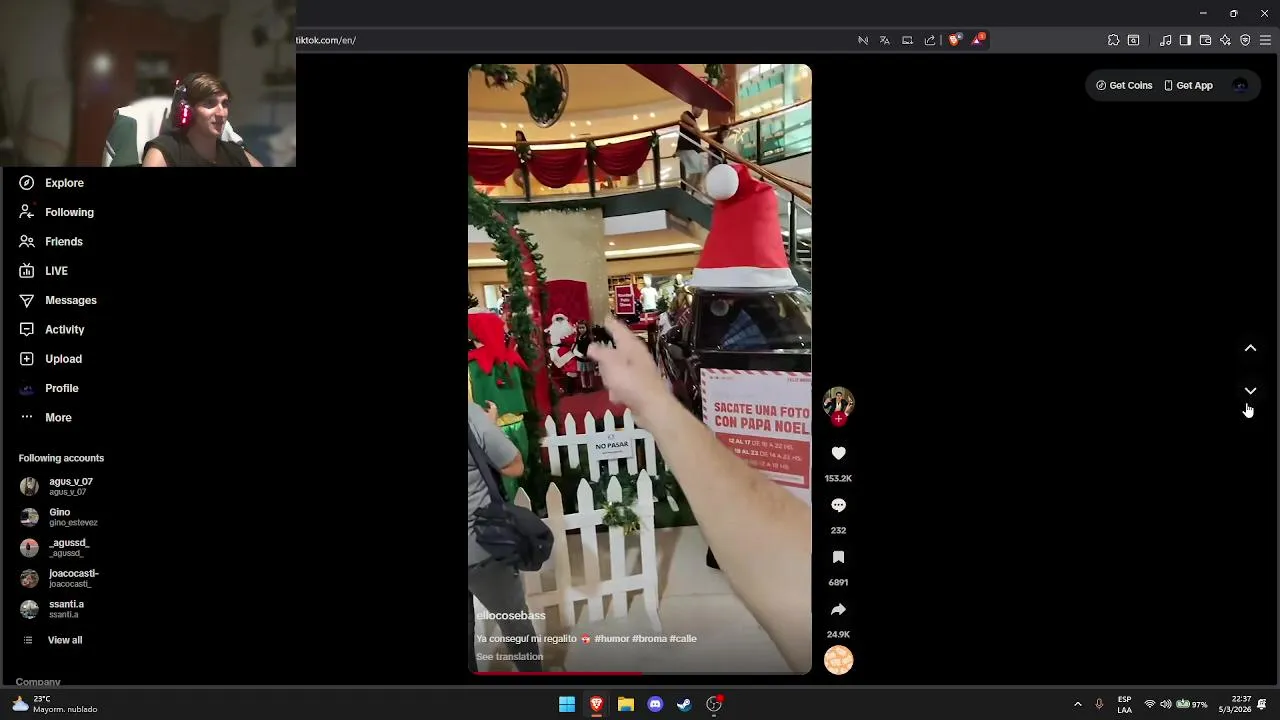The height and width of the screenshot is (720, 1280).
Task: Open the browser hamburger menu
Action: point(1265,40)
